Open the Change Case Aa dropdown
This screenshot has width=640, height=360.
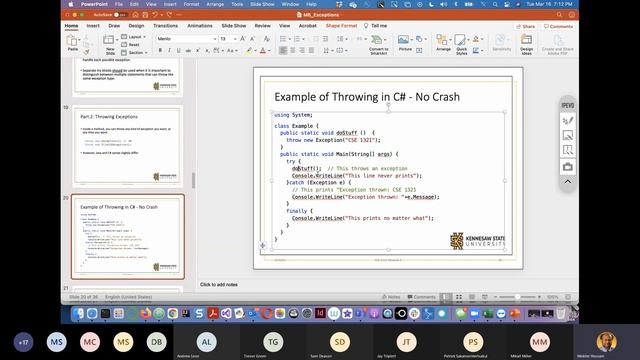(232, 50)
